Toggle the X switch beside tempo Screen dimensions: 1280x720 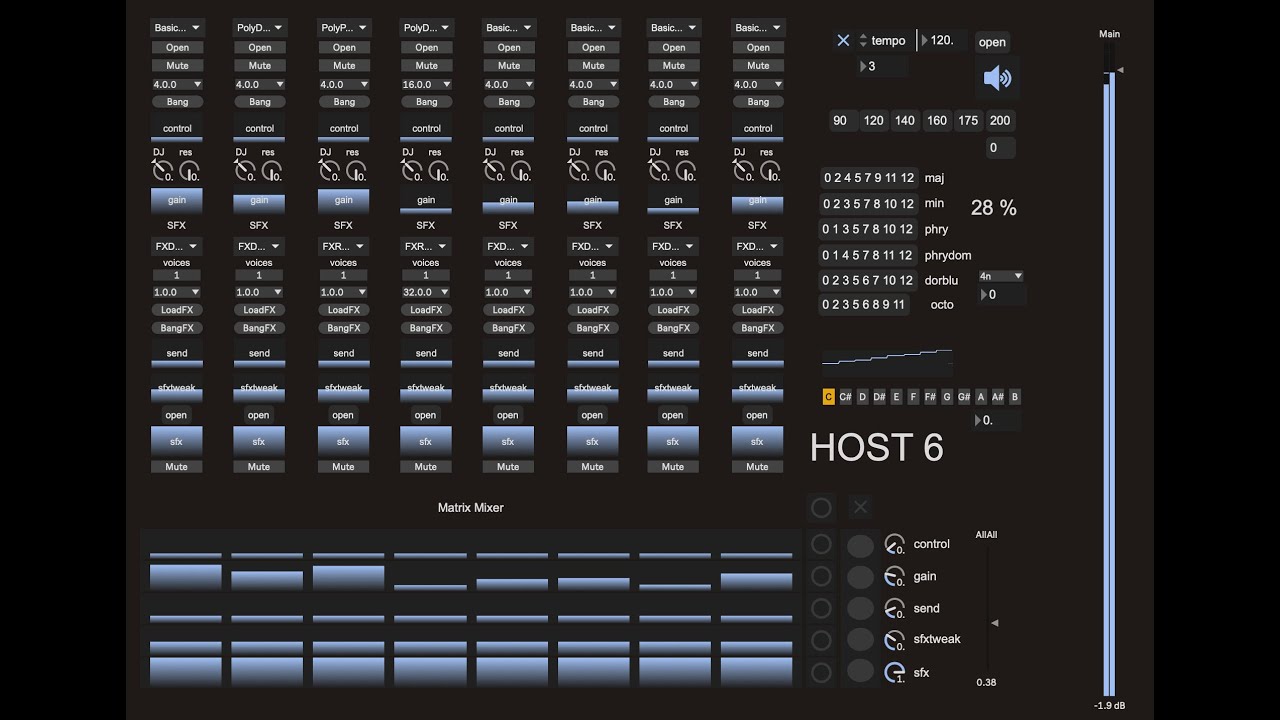843,40
